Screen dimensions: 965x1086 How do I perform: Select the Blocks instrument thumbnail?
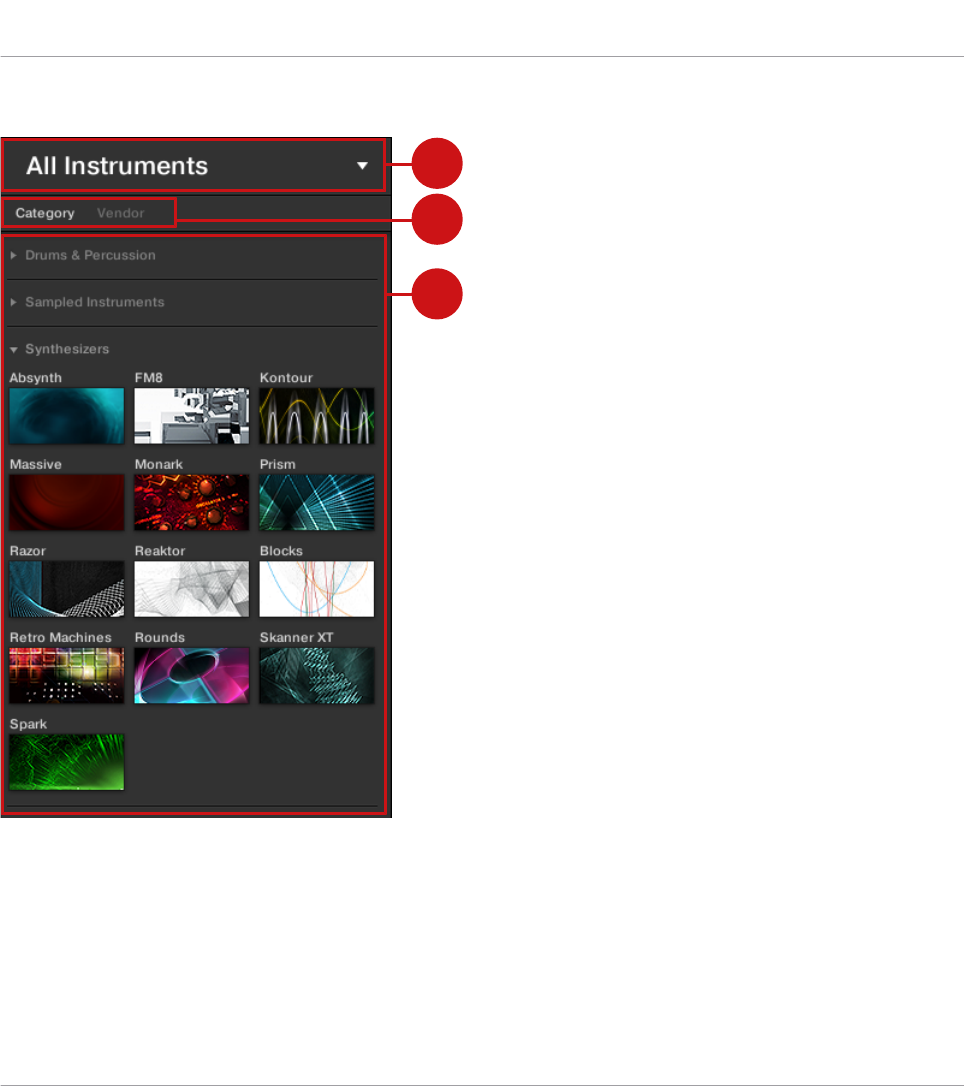click(x=317, y=589)
